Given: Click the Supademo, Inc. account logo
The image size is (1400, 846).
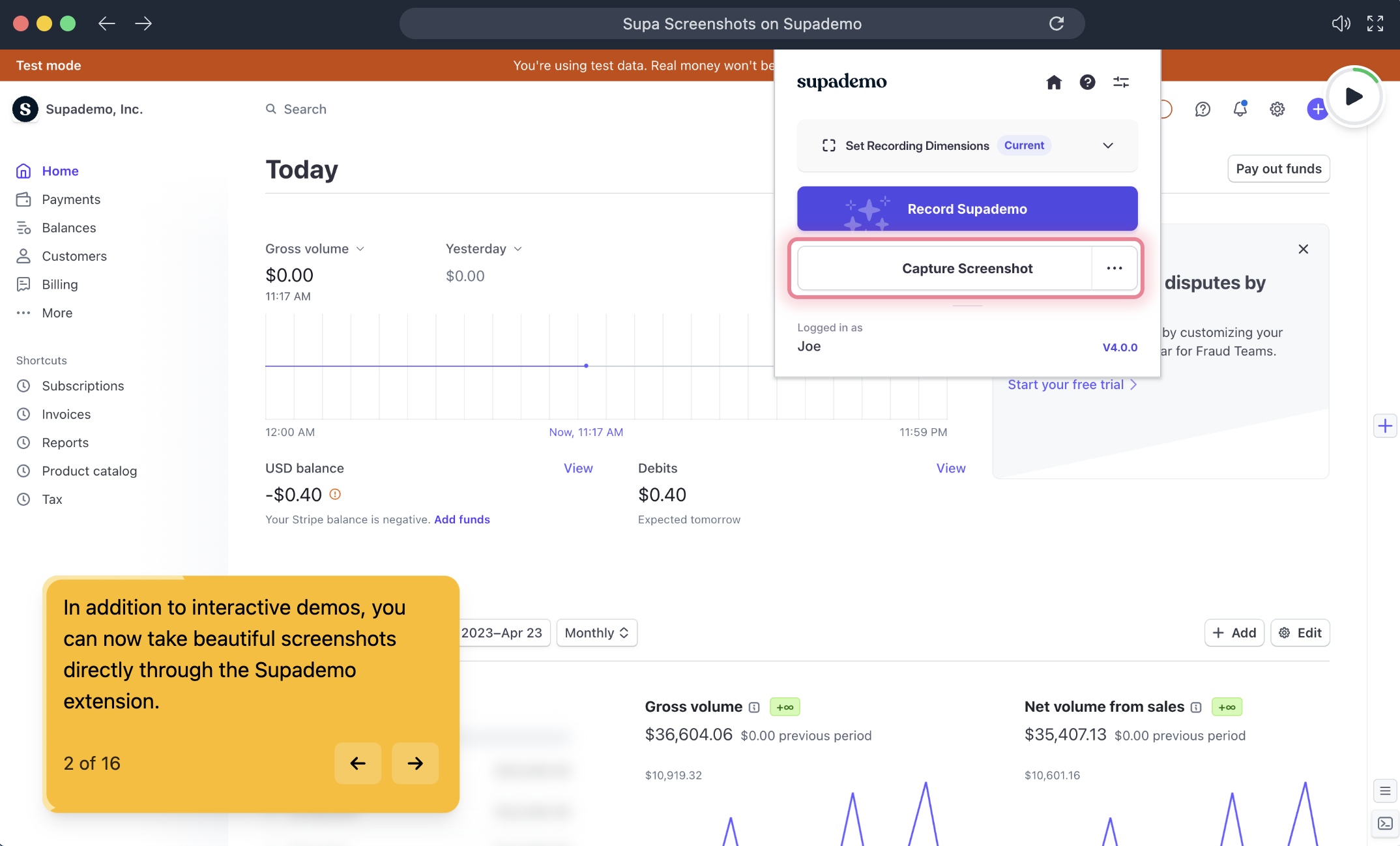Looking at the screenshot, I should tap(25, 109).
